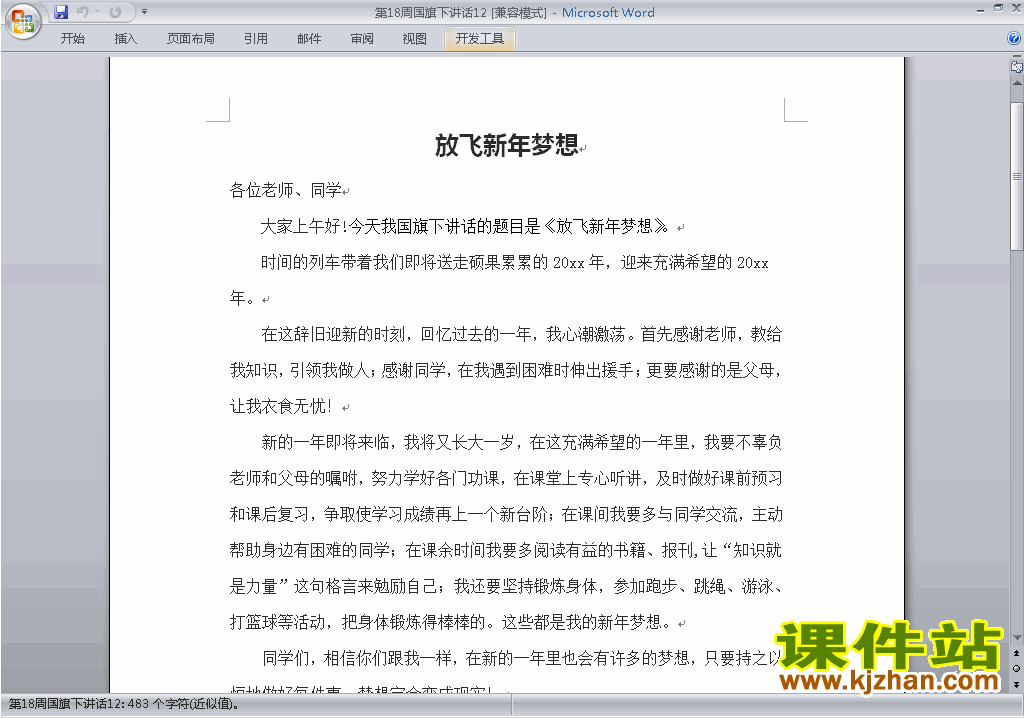The image size is (1024, 718).
Task: Open Microsoft Word Help question mark
Action: [1014, 39]
